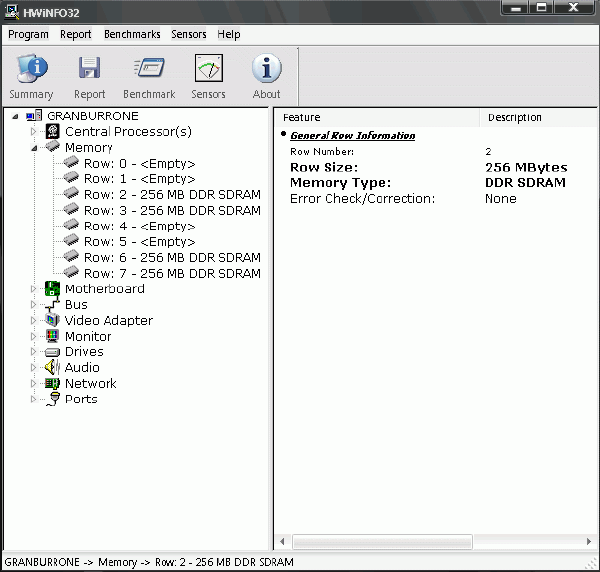Click the Error Check/Correction label
This screenshot has height=572, width=600.
362,199
